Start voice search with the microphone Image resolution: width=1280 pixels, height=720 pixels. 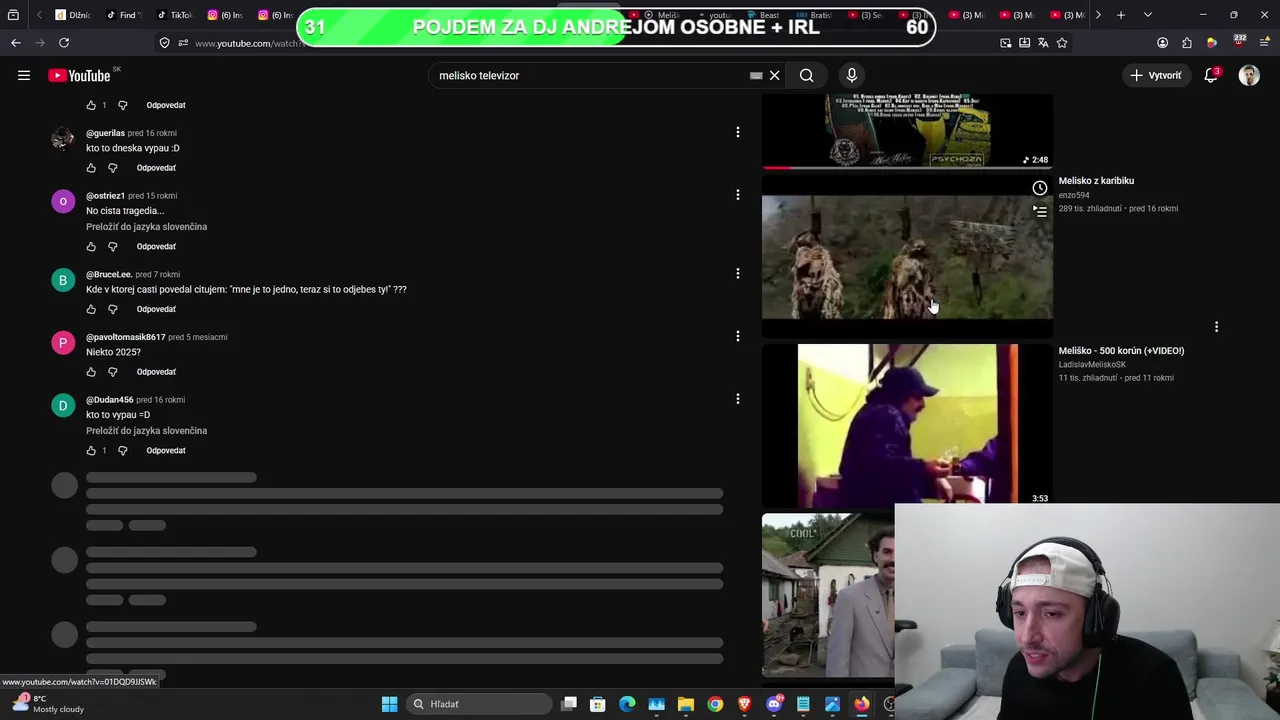[x=852, y=75]
